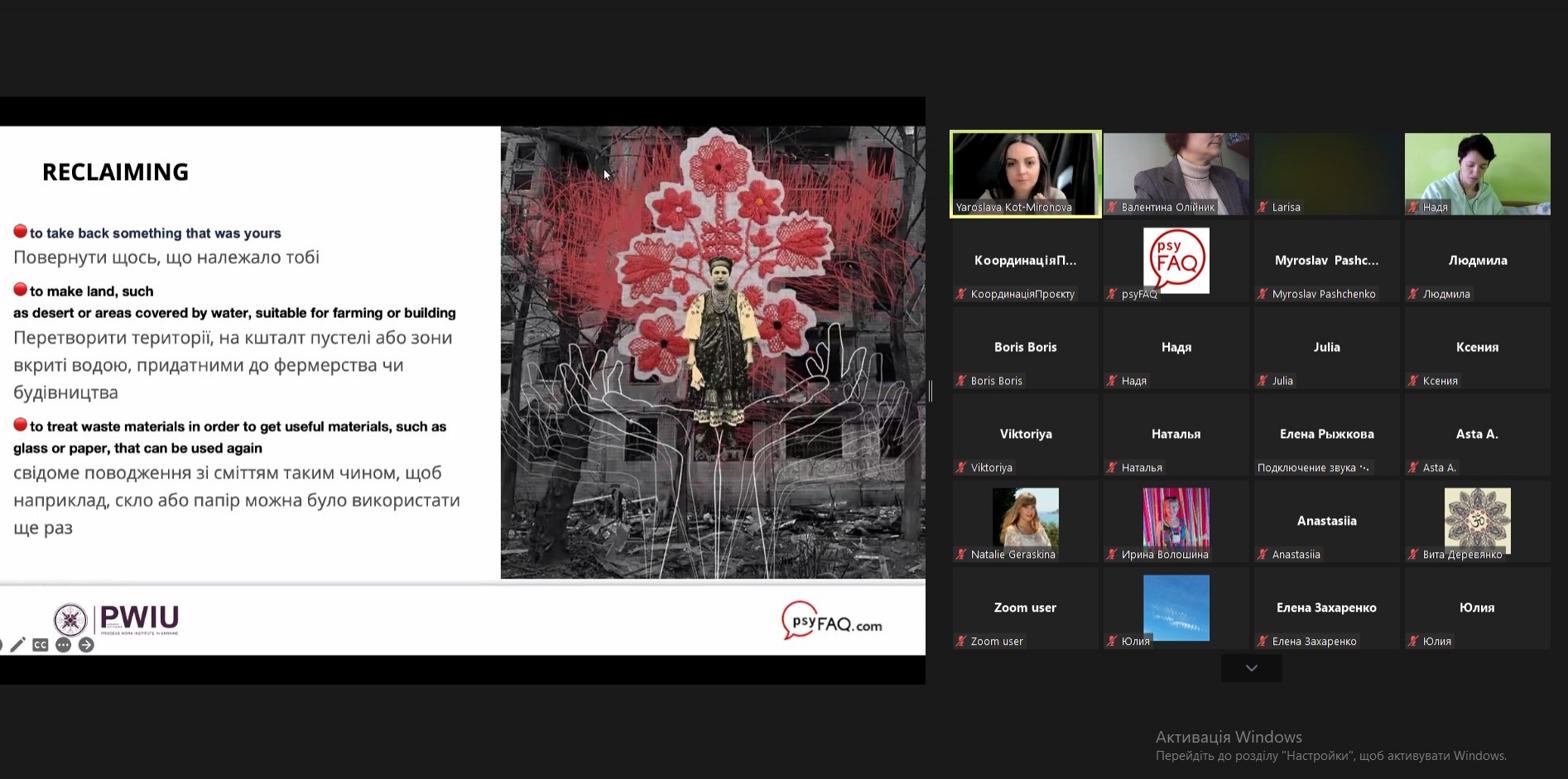Viewport: 1568px width, 779px height.
Task: Click Вита Деревянко's mandala avatar
Action: [1477, 520]
